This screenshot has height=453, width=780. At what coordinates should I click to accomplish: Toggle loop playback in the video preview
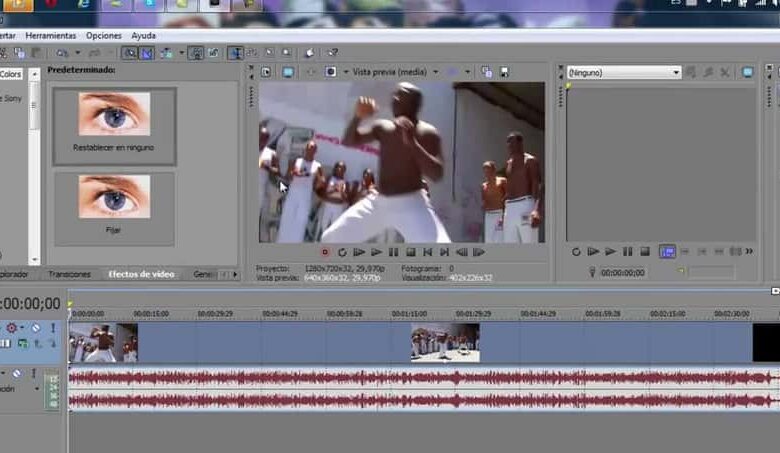[342, 252]
